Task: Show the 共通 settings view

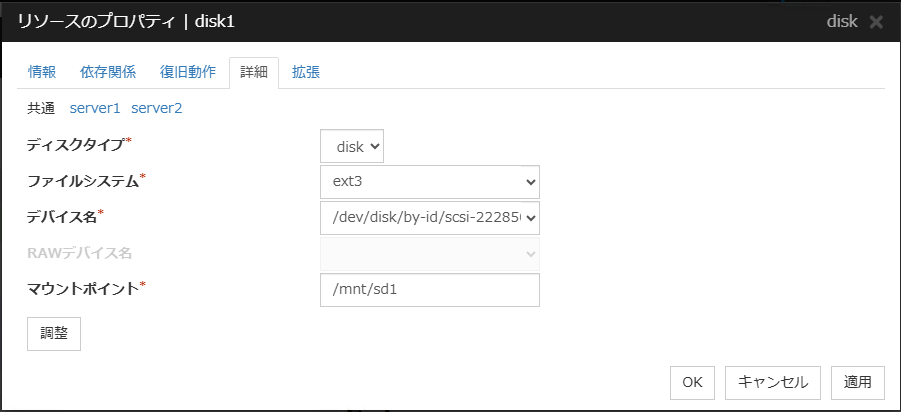Action: pyautogui.click(x=41, y=108)
